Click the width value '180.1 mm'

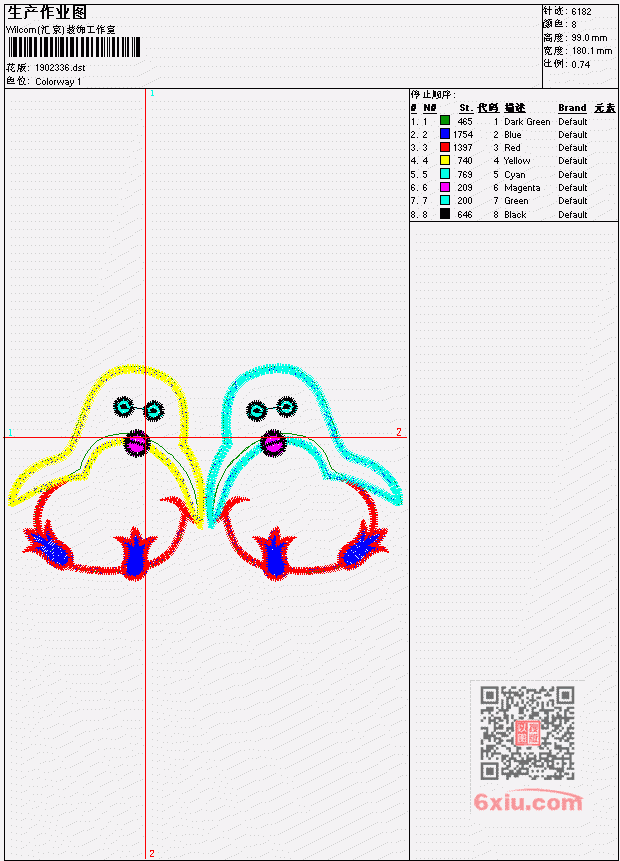591,51
